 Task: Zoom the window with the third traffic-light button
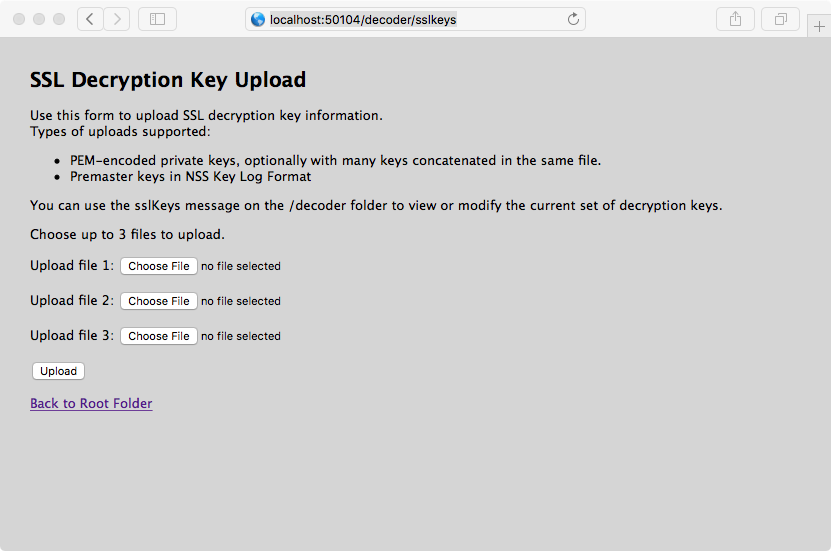(x=59, y=19)
